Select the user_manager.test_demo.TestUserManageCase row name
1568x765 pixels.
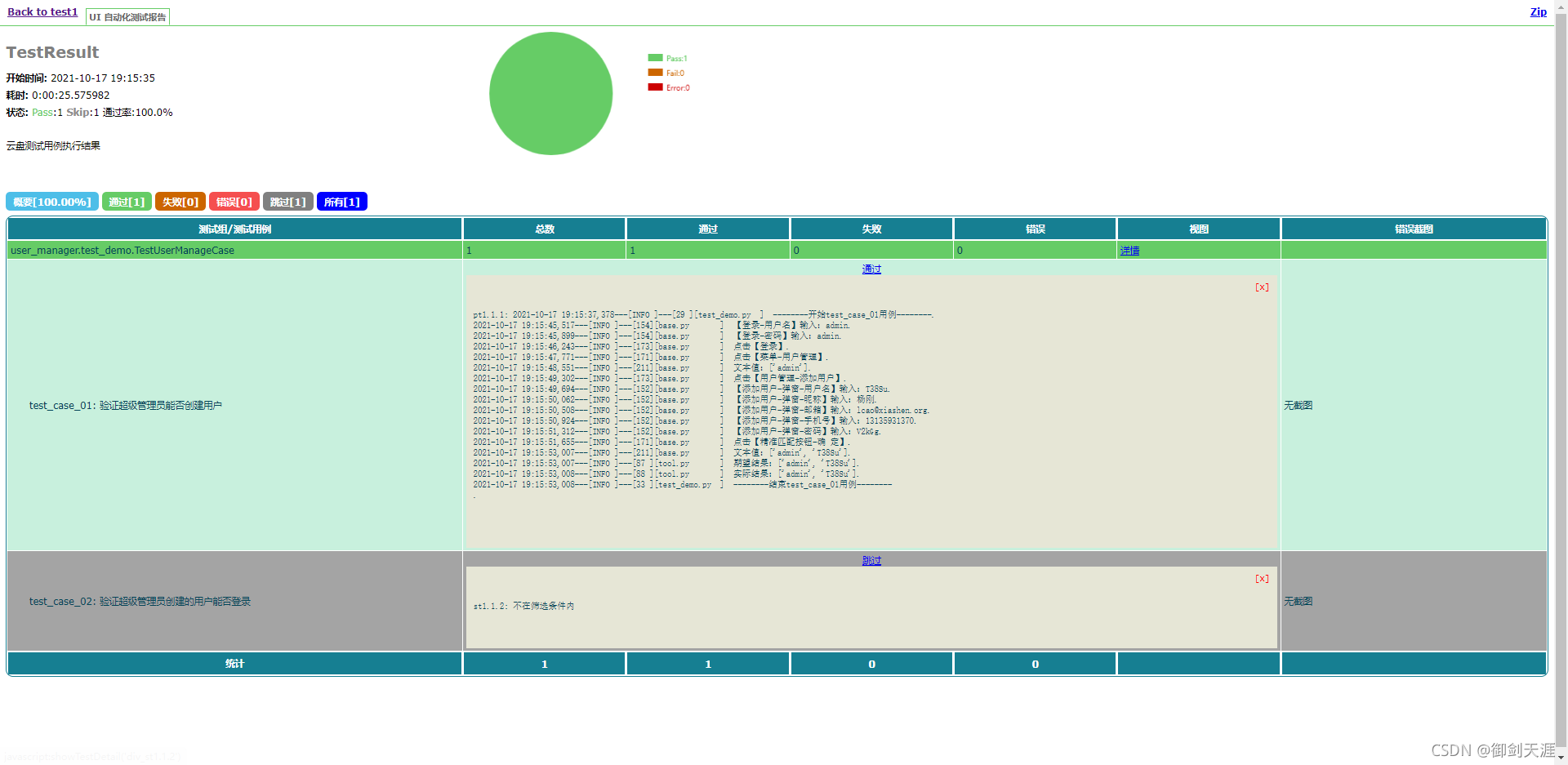pos(122,251)
